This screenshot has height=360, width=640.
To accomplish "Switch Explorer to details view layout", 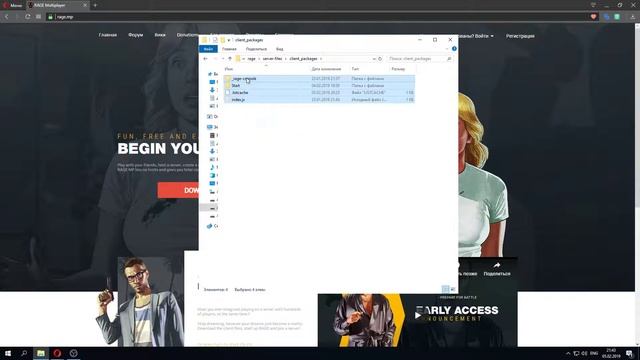I will [445, 289].
